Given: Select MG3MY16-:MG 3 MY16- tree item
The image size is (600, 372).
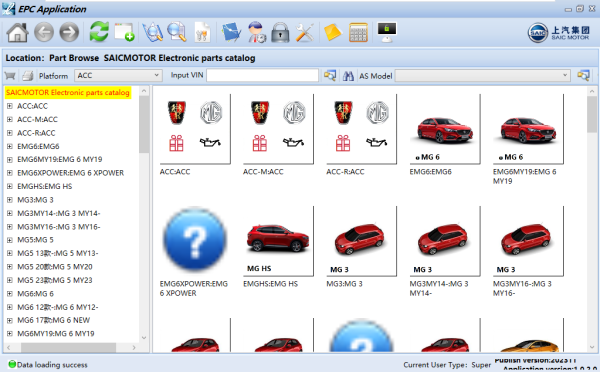Looking at the screenshot, I should pyautogui.click(x=59, y=227).
